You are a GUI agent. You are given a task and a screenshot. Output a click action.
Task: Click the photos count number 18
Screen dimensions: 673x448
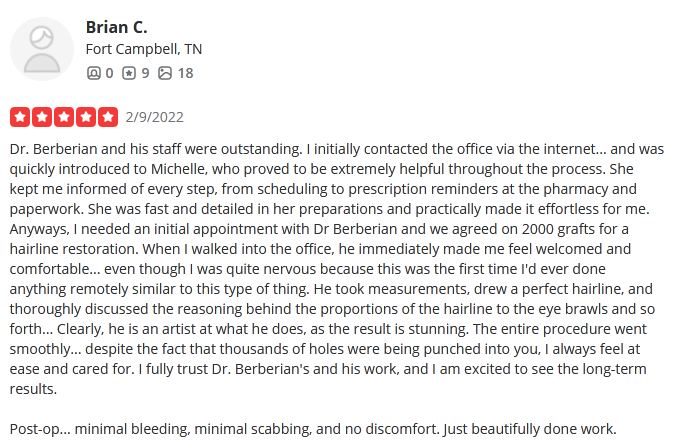[185, 73]
